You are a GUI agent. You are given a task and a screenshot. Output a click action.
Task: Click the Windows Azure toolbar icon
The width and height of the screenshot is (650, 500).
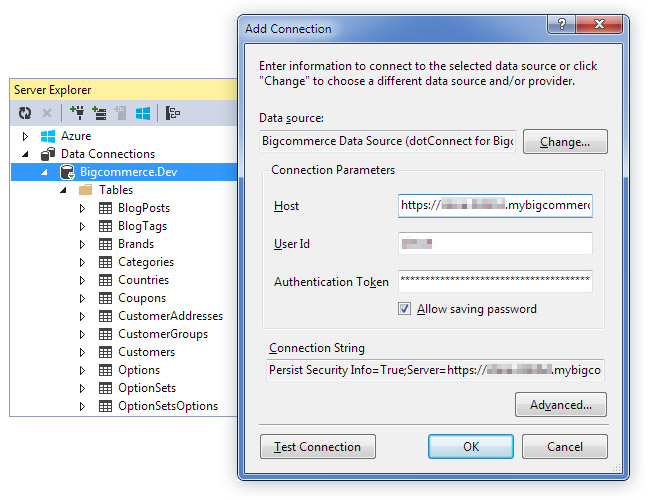(143, 113)
